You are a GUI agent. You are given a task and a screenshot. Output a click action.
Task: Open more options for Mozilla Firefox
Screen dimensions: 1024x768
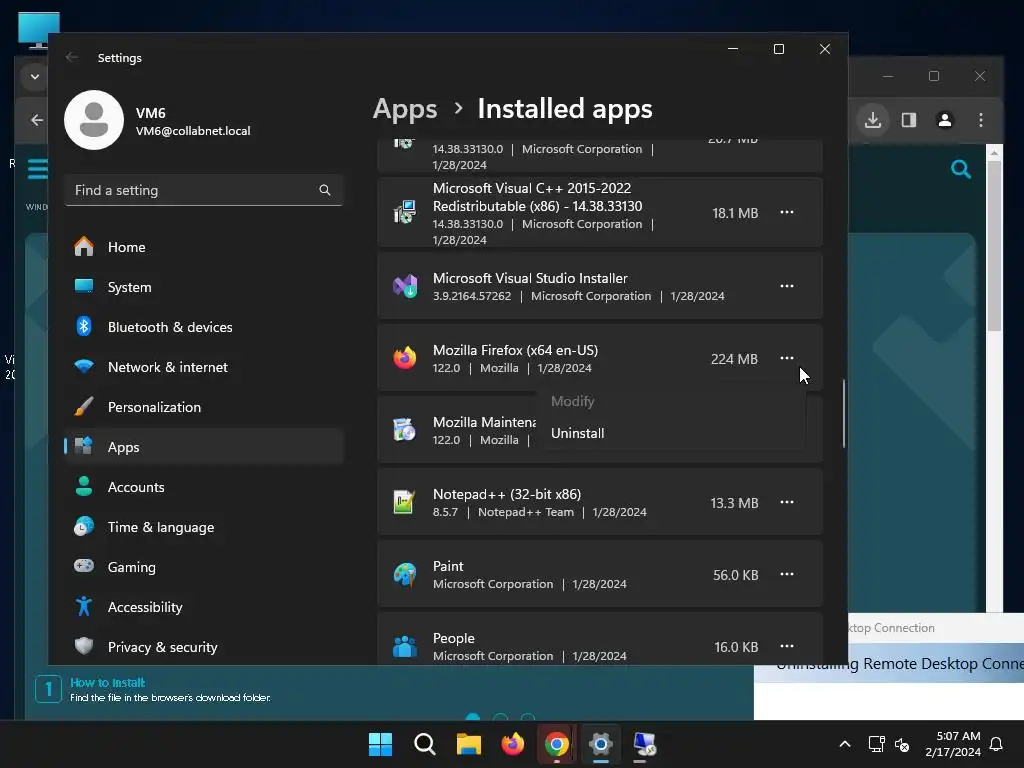click(787, 358)
